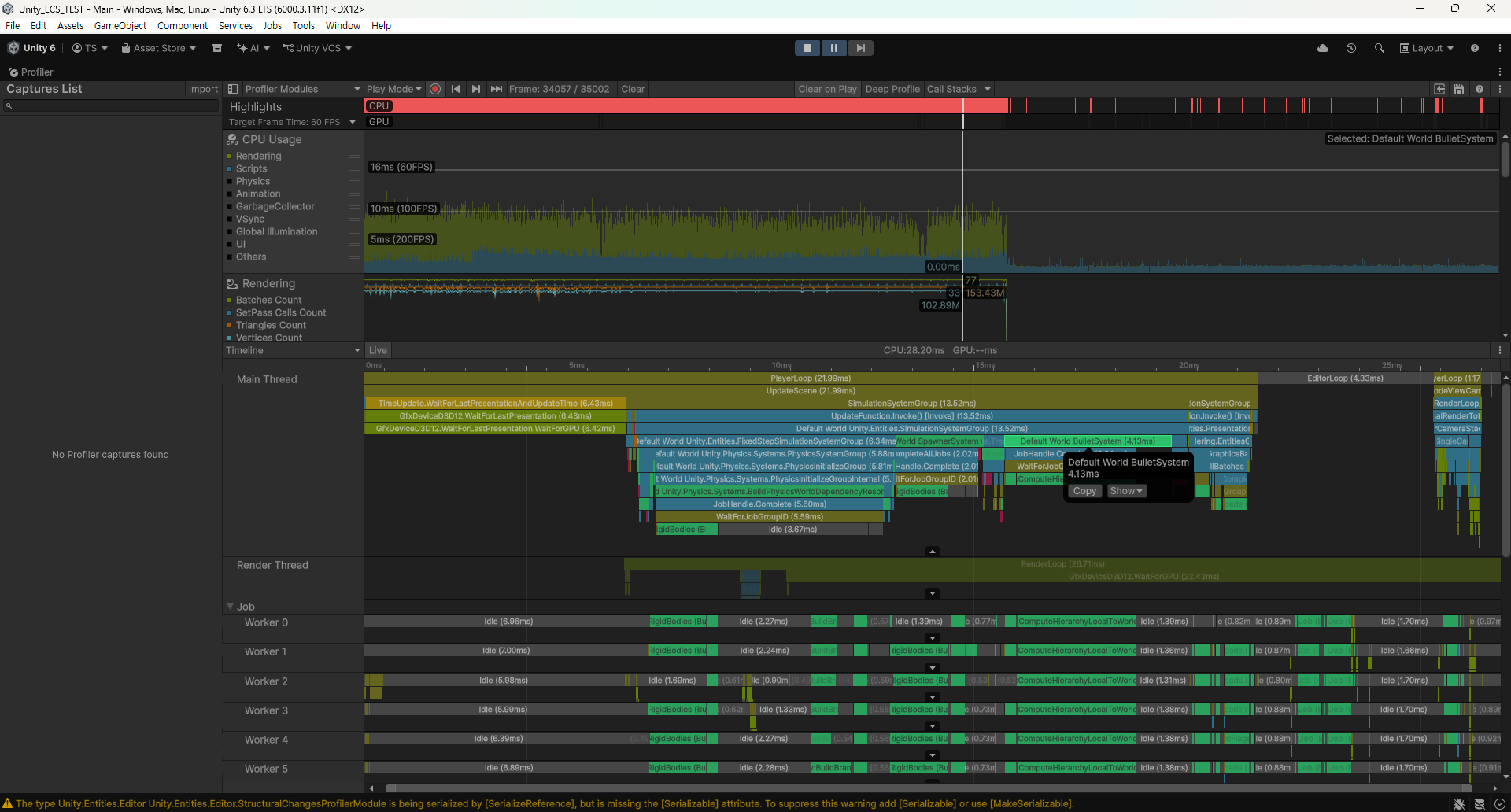
Task: Open the Window menu
Action: [x=342, y=25]
